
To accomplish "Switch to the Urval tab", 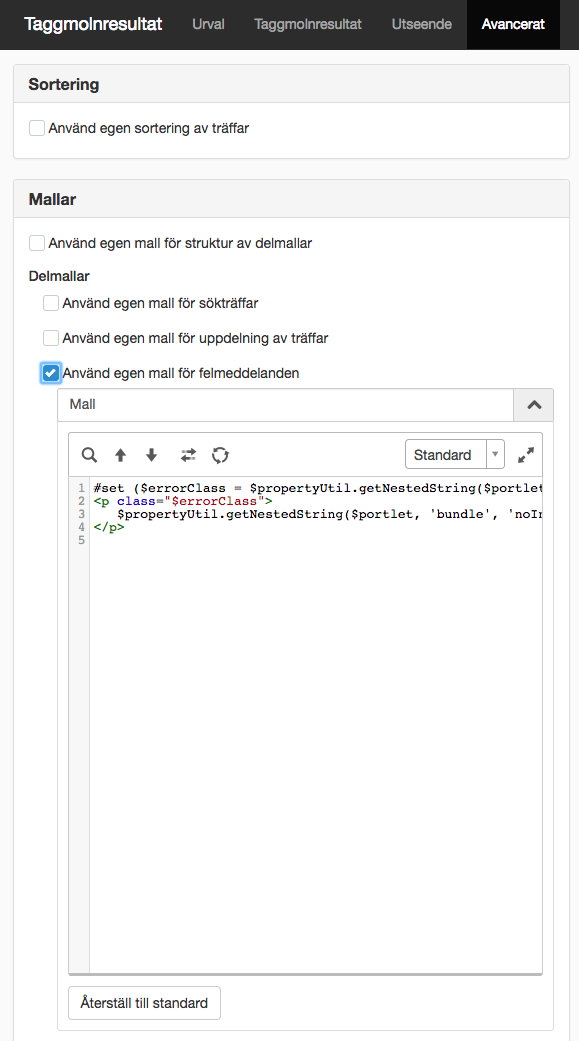I will (208, 25).
